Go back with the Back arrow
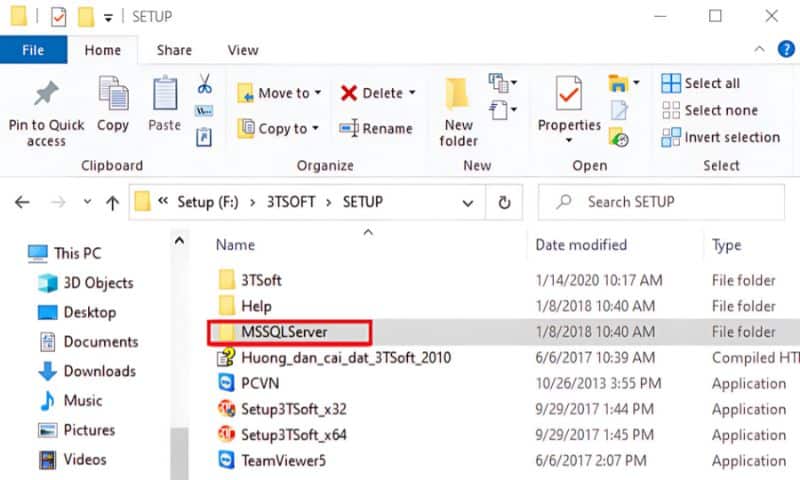 point(22,203)
